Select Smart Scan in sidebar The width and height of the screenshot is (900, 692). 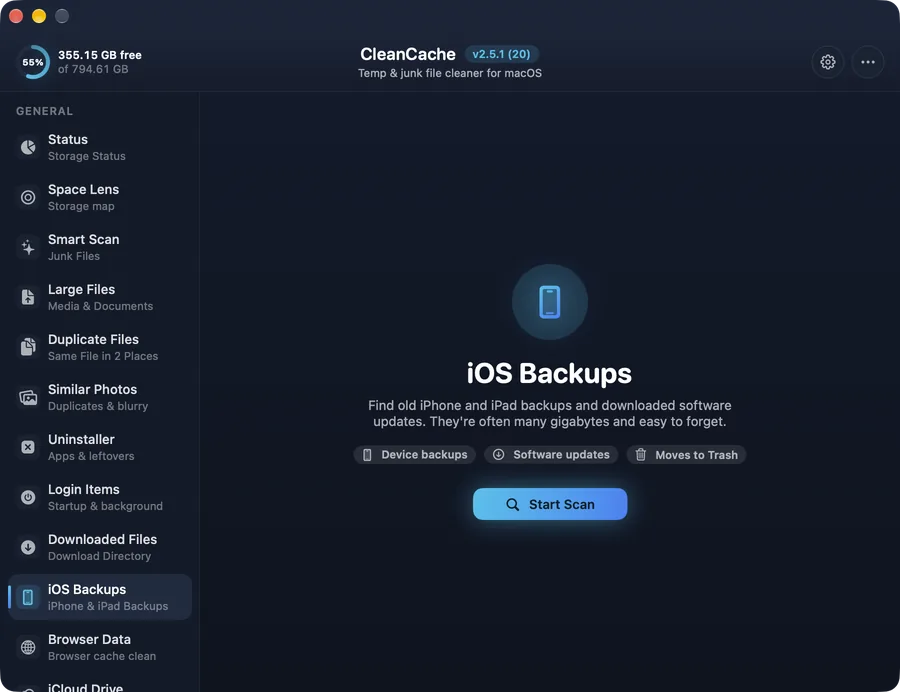(x=100, y=247)
